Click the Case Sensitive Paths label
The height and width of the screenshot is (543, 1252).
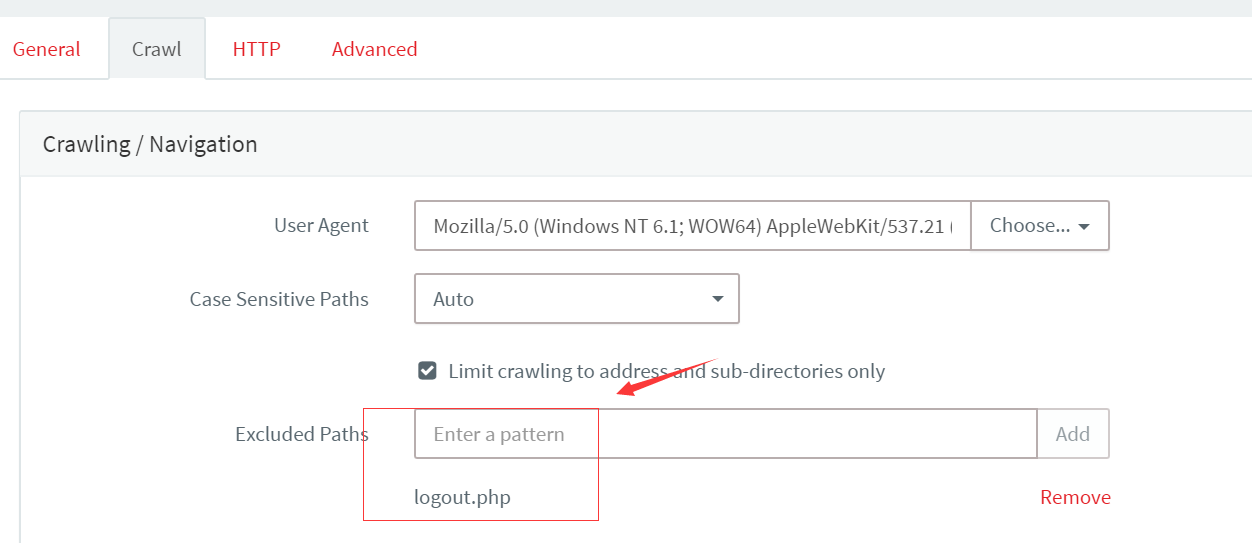click(x=279, y=299)
